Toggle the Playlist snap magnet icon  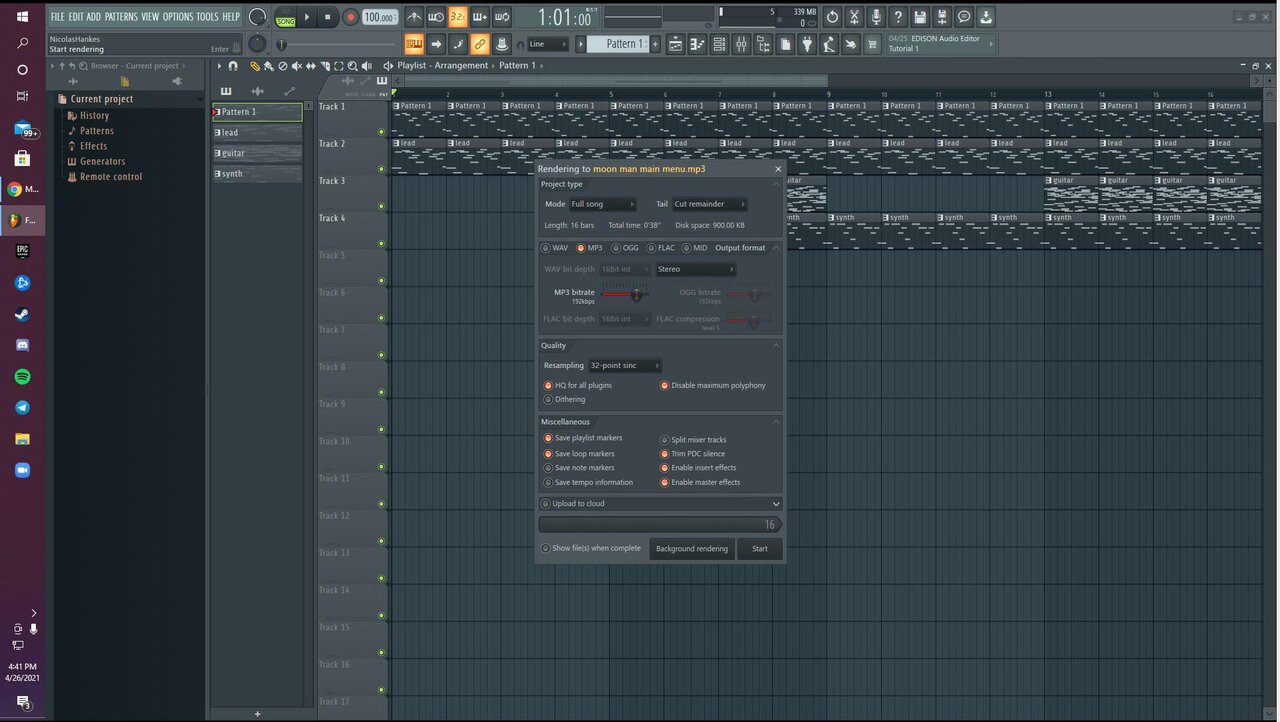(233, 66)
